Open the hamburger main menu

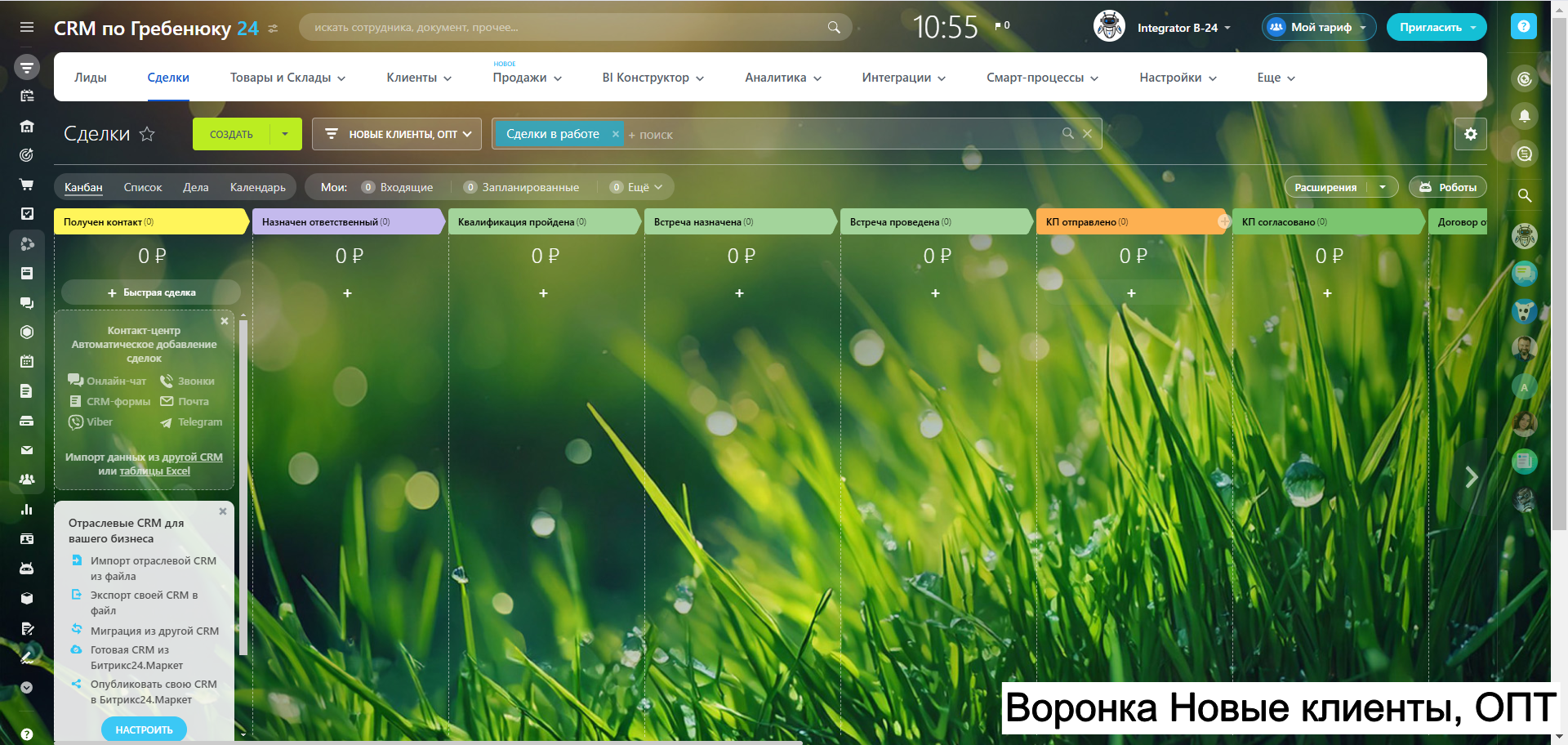(27, 28)
